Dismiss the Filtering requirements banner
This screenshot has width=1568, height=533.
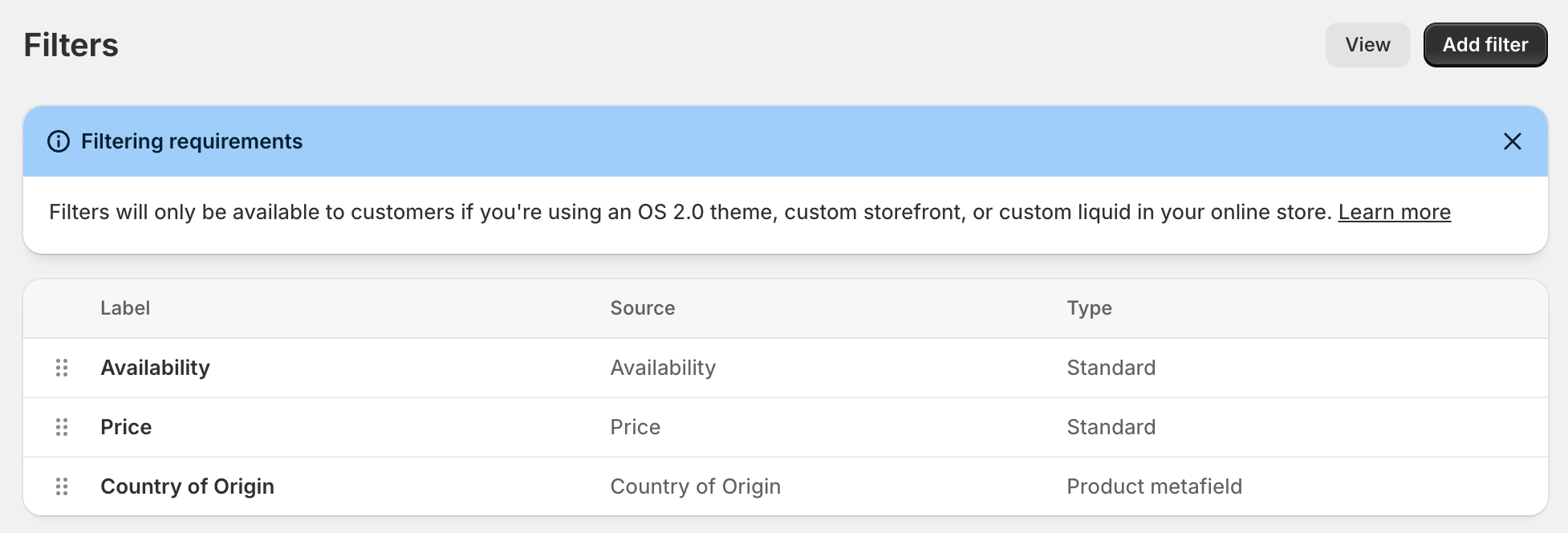coord(1512,141)
